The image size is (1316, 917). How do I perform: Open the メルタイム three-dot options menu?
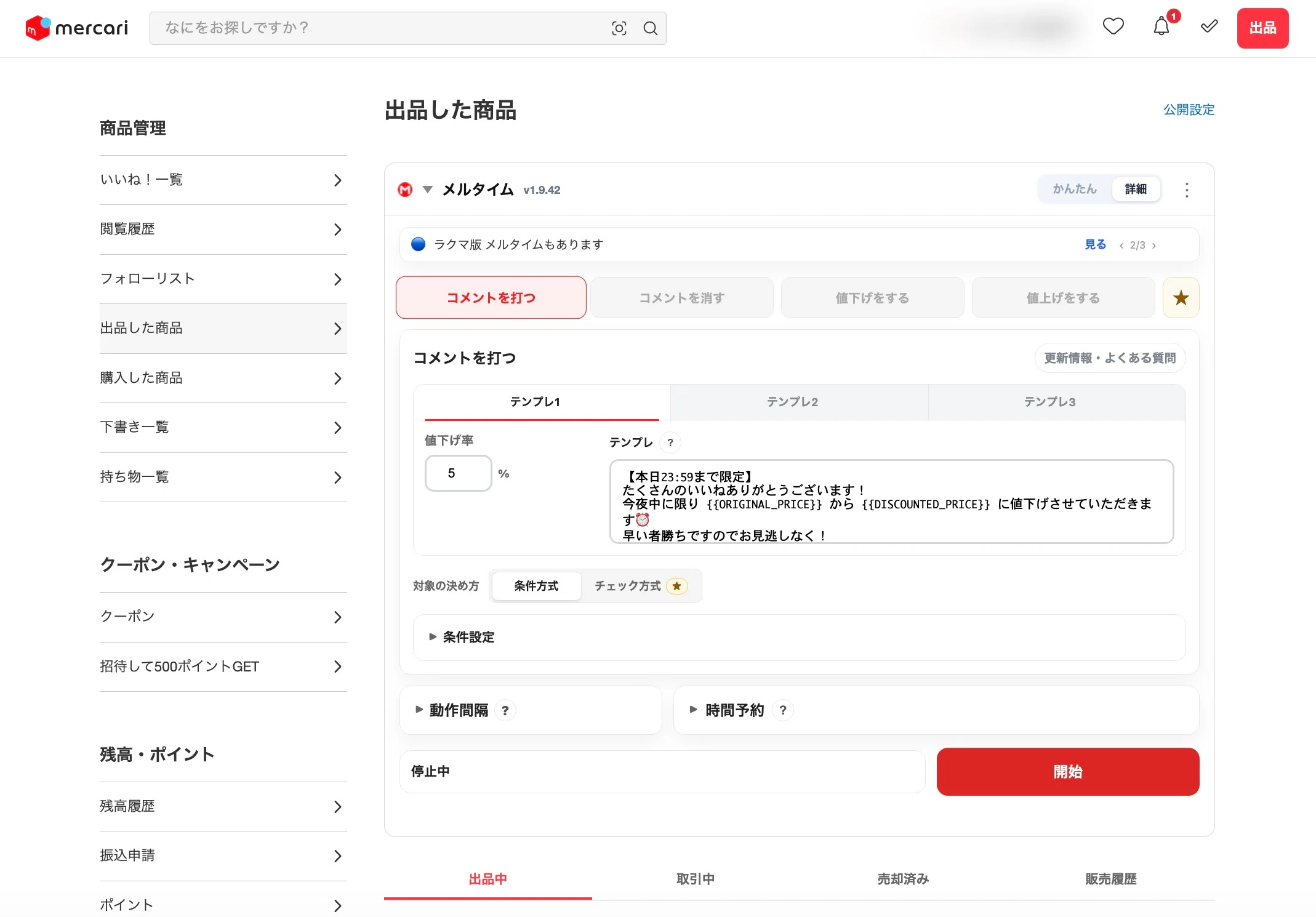click(x=1187, y=190)
